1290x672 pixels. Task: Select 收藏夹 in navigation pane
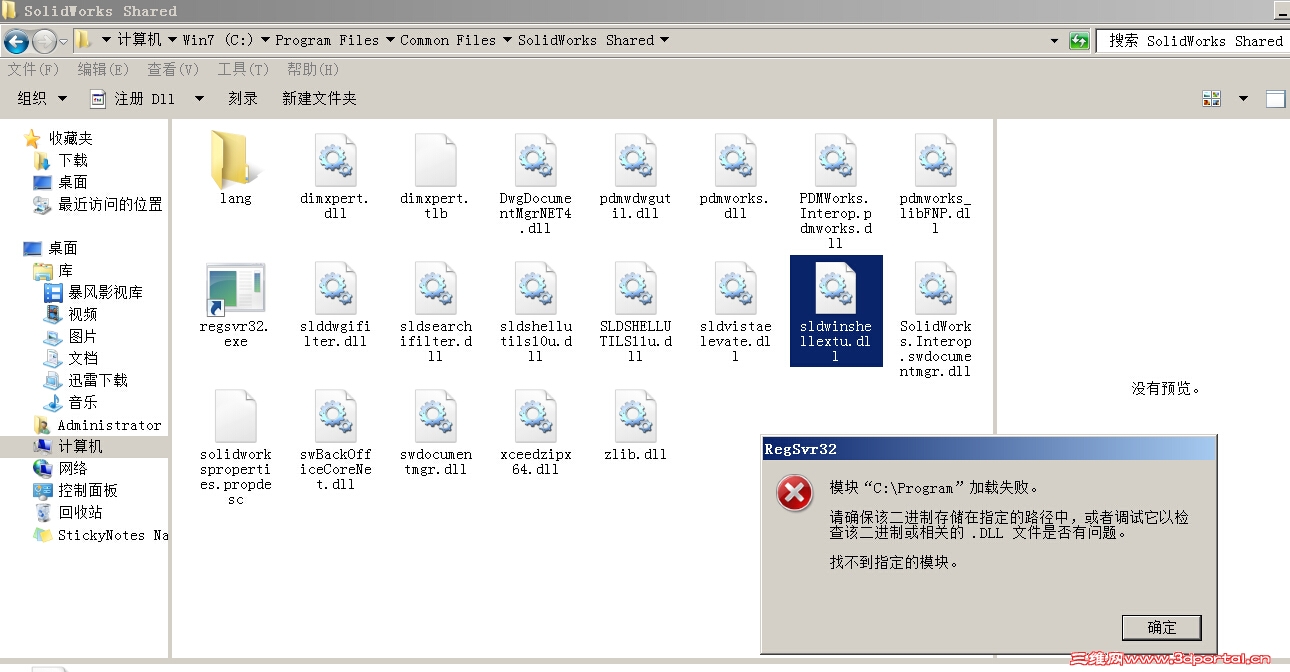tap(71, 138)
